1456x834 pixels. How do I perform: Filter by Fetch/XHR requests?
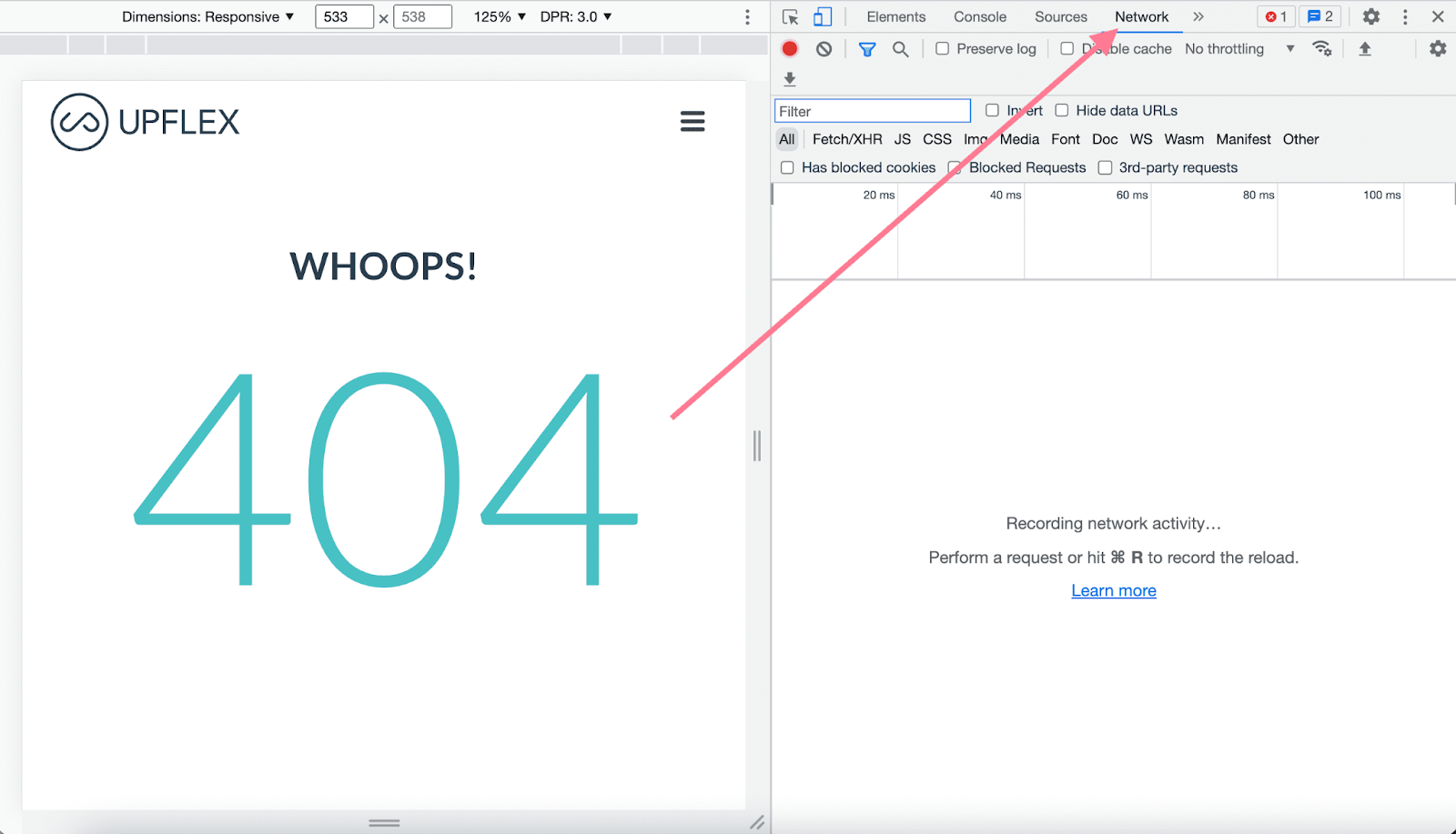coord(847,139)
